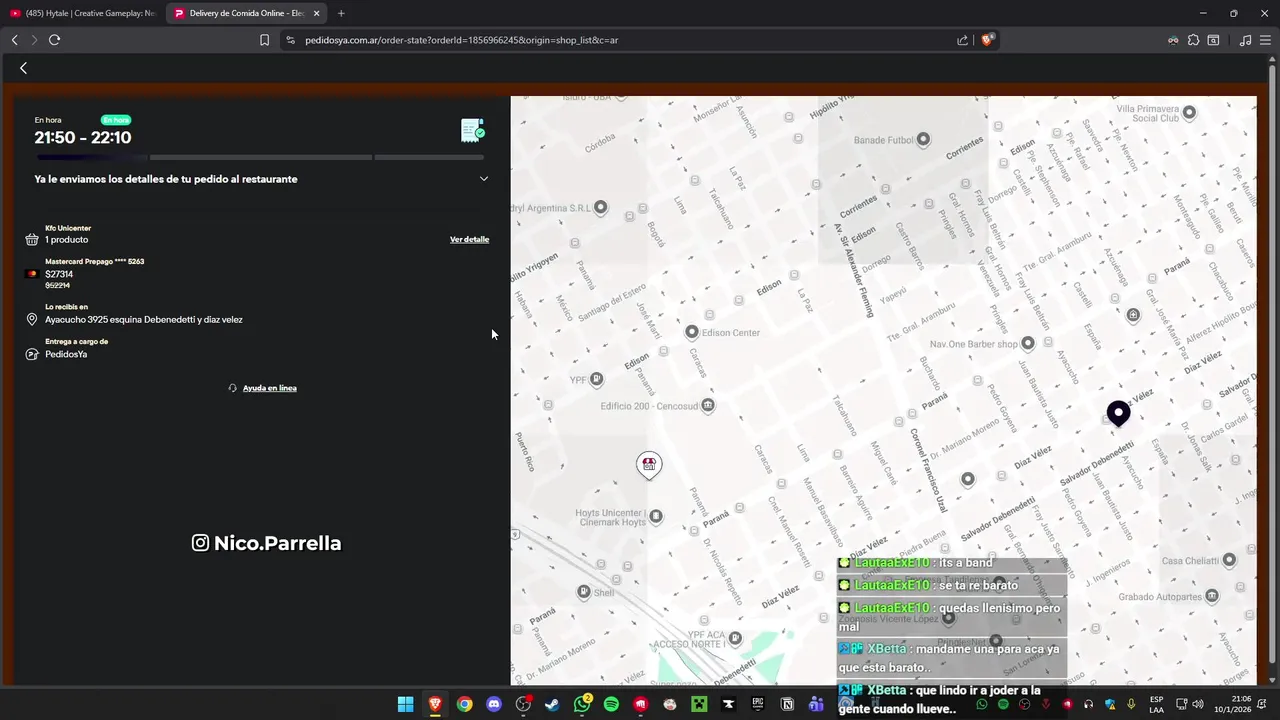Viewport: 1280px width, 720px height.
Task: Click the Mastercard Prepago payment text
Action: [x=94, y=262]
